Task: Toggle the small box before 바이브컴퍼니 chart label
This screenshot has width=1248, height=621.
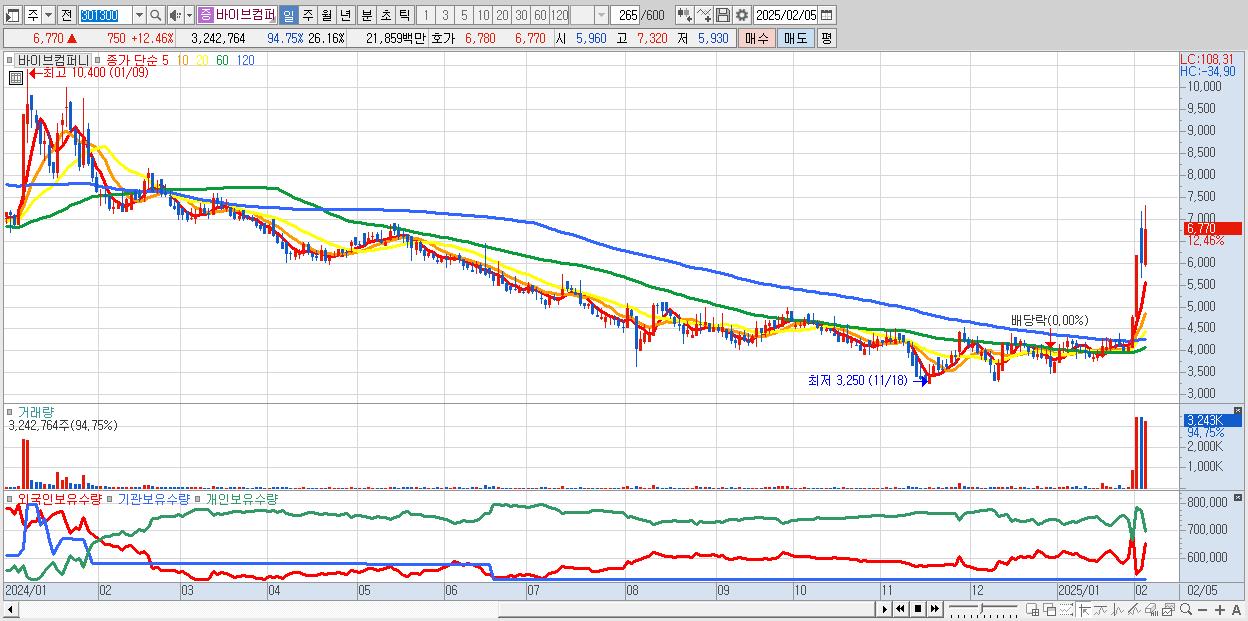Action: [9, 60]
